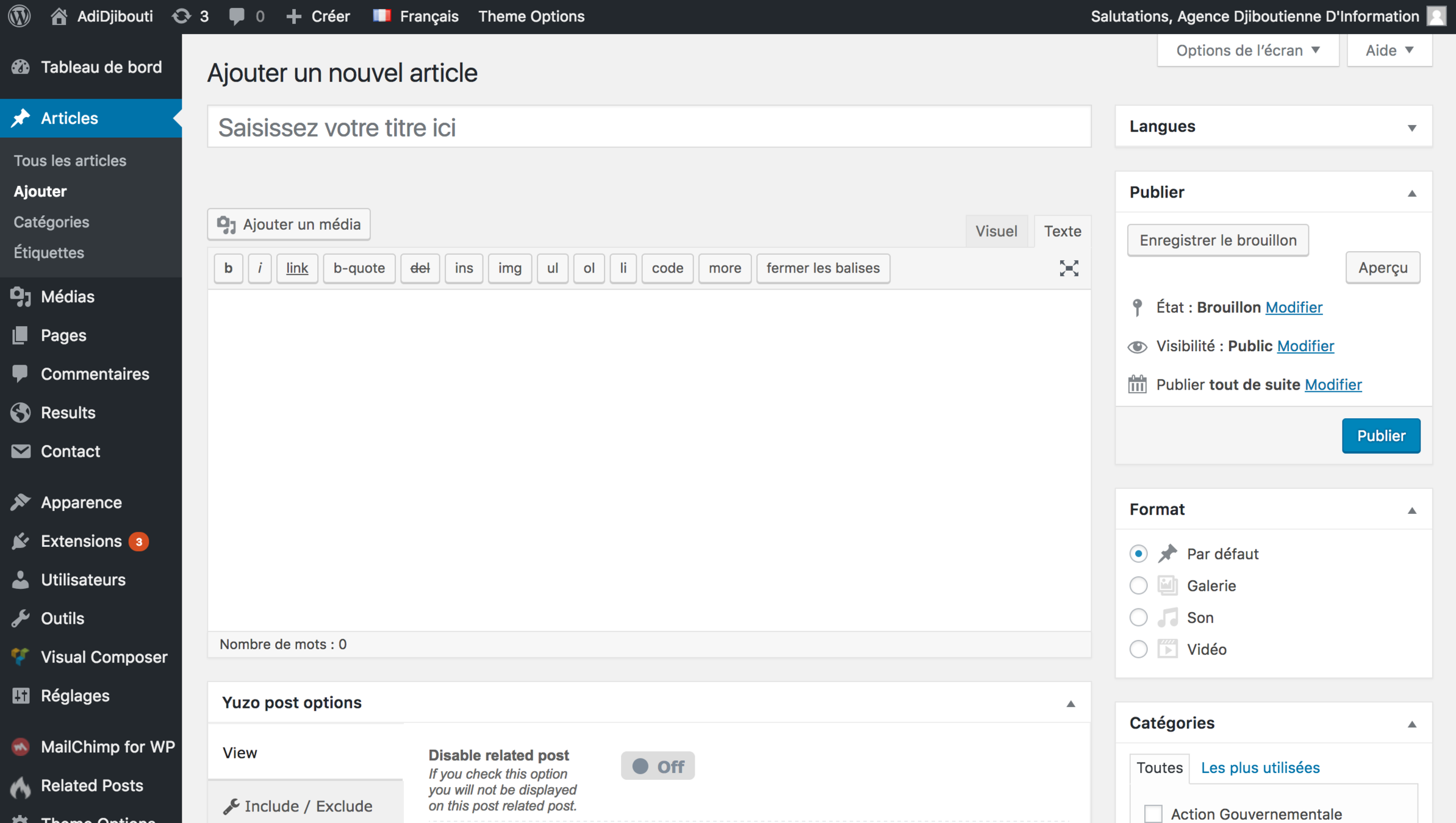The image size is (1456, 823).
Task: Click Modifier link next to Visibilité
Action: pos(1305,346)
